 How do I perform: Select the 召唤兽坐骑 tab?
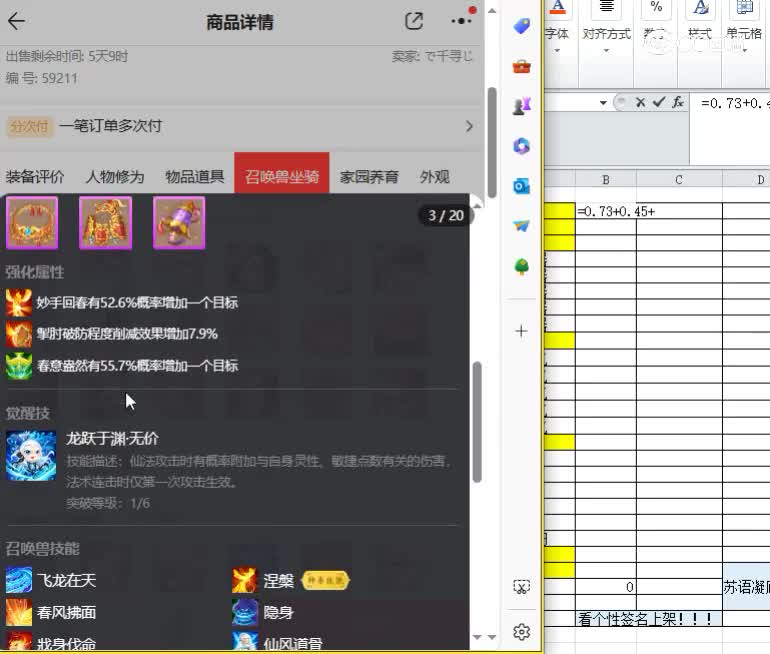[282, 173]
